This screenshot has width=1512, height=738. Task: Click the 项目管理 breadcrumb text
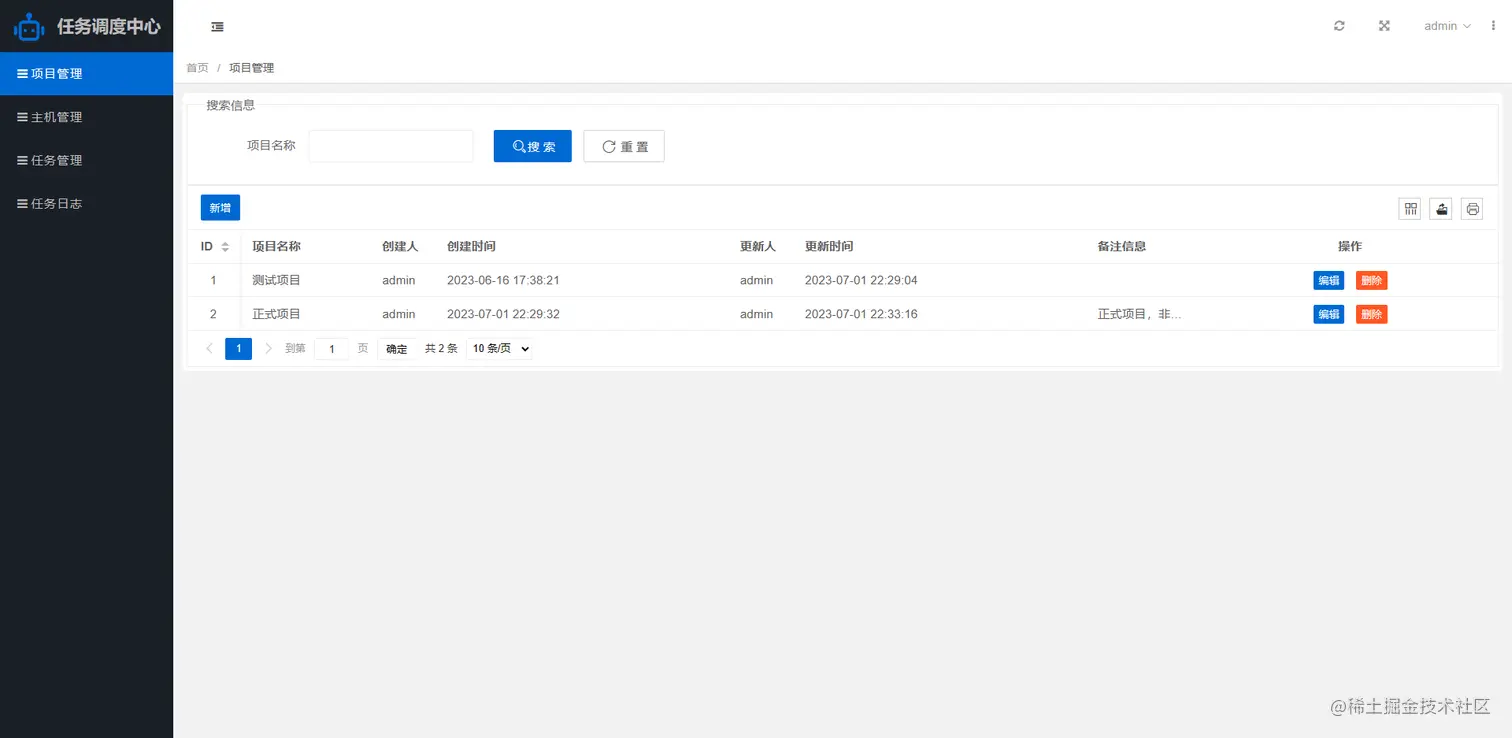pyautogui.click(x=252, y=68)
